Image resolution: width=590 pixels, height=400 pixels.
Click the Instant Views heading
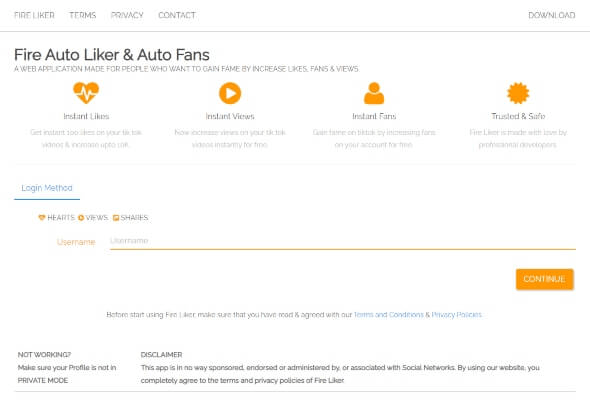pyautogui.click(x=230, y=116)
